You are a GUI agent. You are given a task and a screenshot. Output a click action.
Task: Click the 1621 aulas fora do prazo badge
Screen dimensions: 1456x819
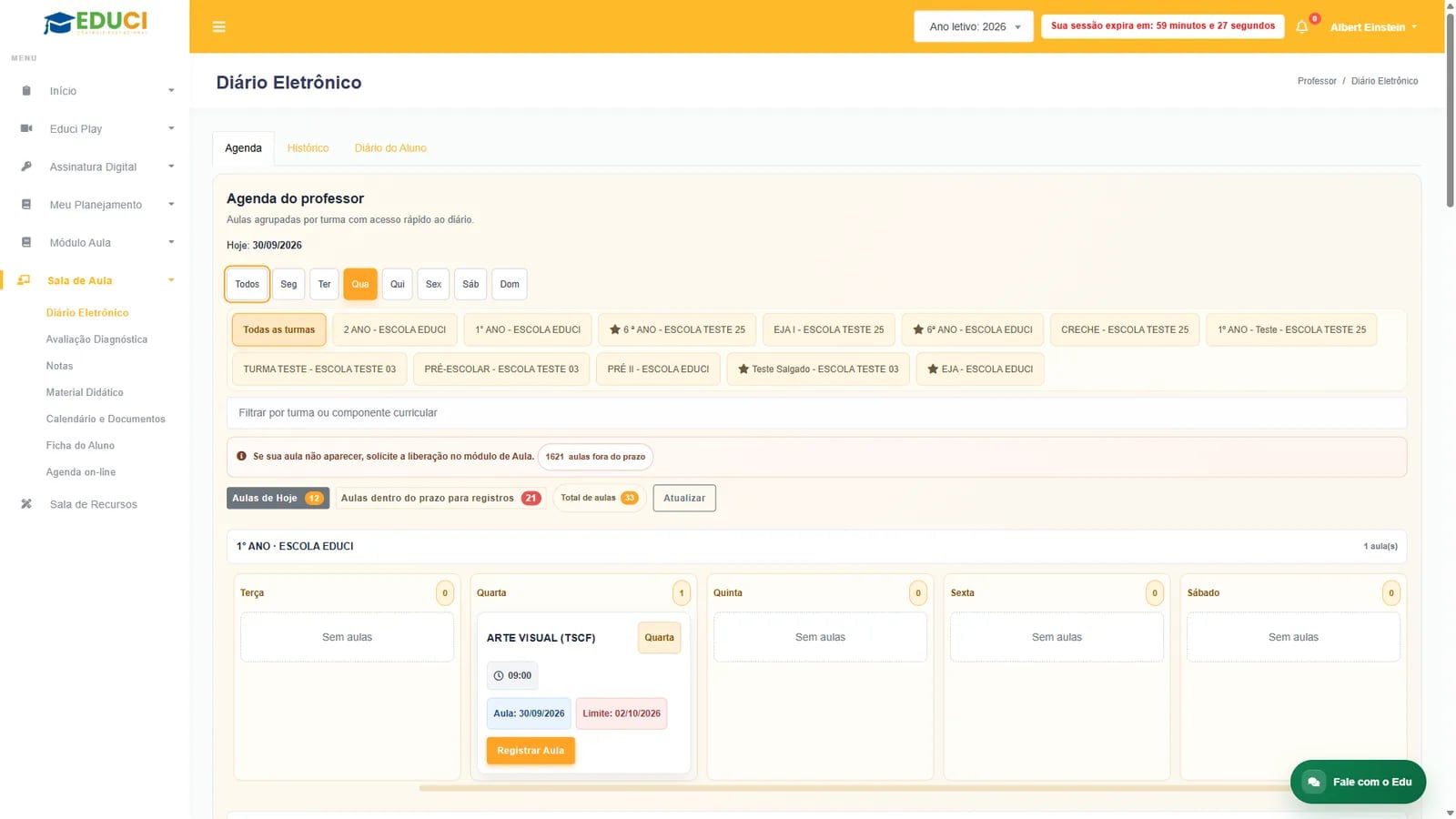595,457
